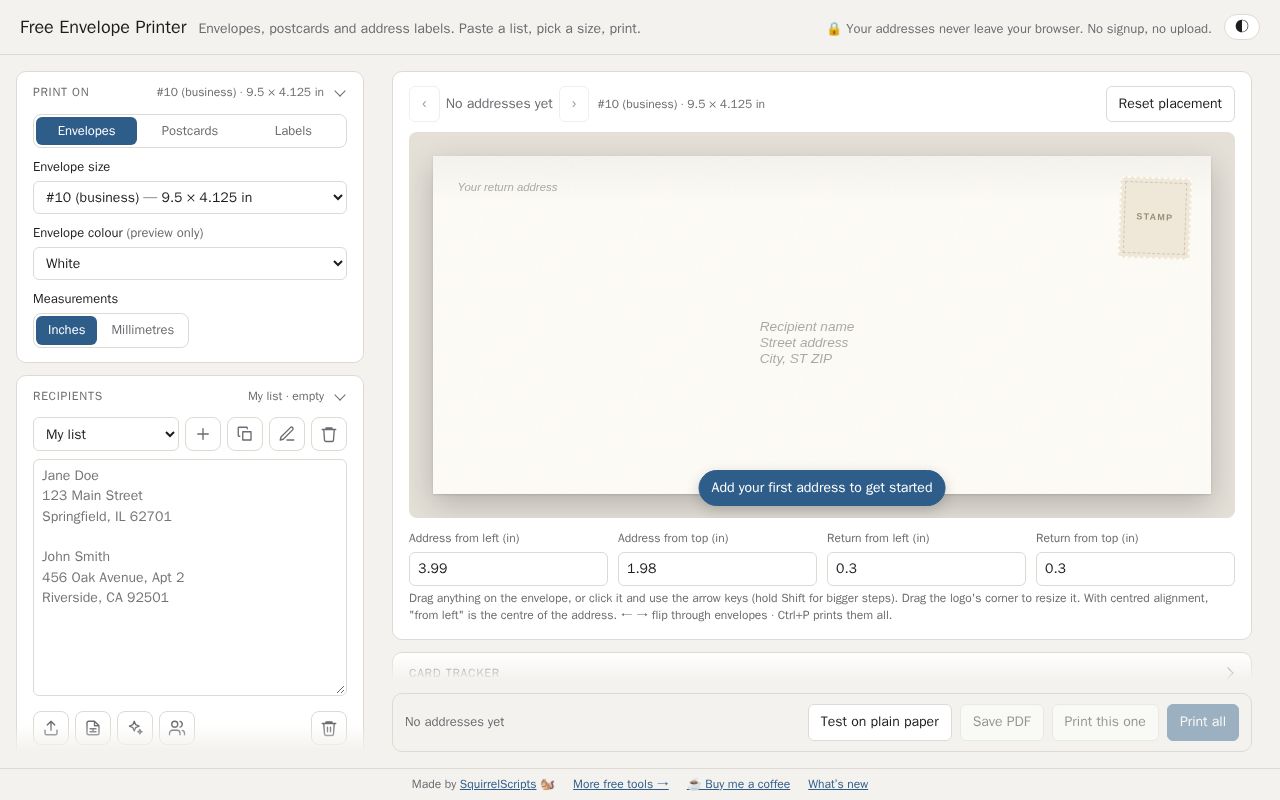Focus the Address from left field
Image resolution: width=1280 pixels, height=800 pixels.
(508, 569)
